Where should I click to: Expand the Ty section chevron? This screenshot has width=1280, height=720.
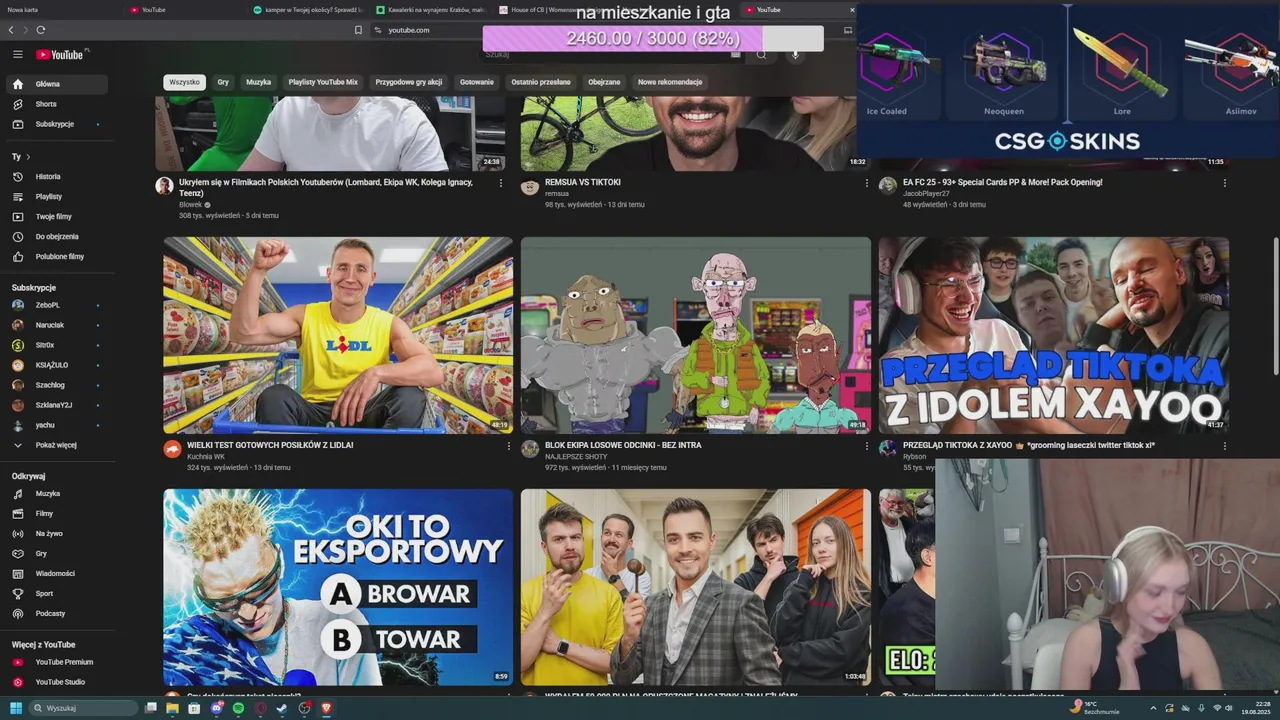(28, 157)
